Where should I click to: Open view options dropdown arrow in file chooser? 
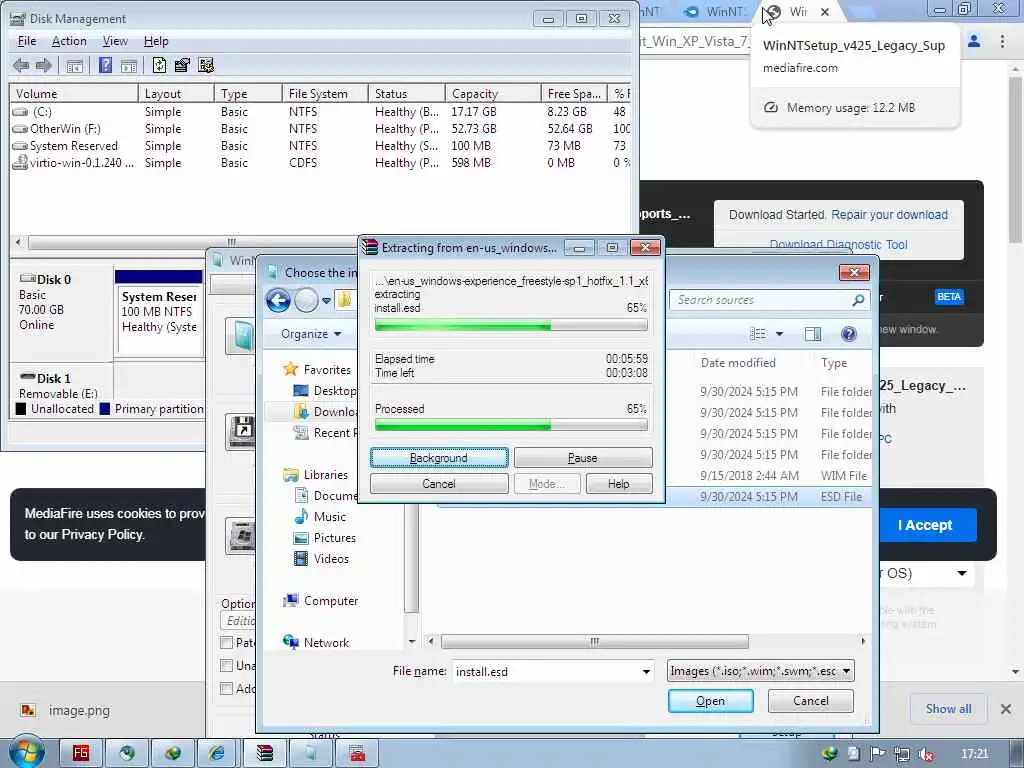click(x=779, y=334)
